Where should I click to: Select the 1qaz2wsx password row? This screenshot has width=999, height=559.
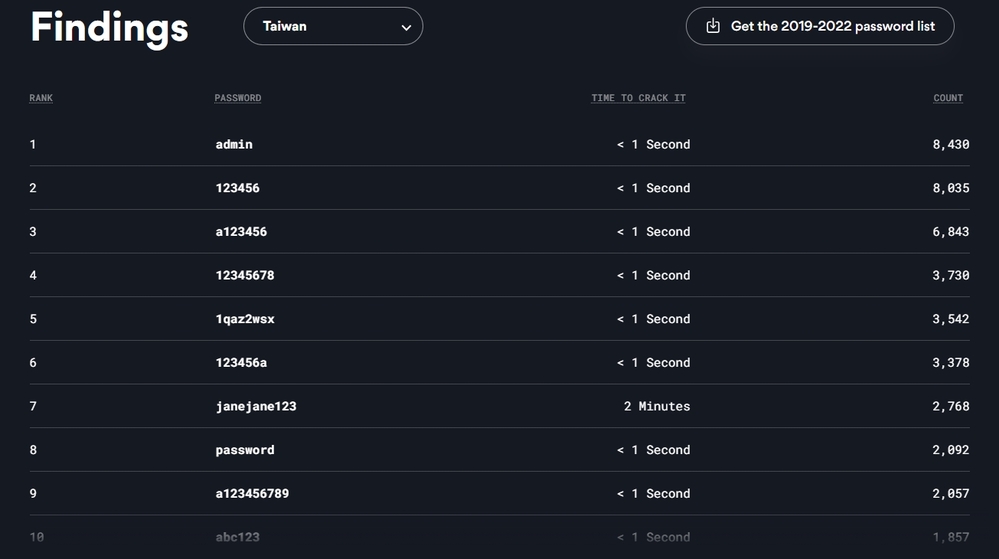pos(245,319)
